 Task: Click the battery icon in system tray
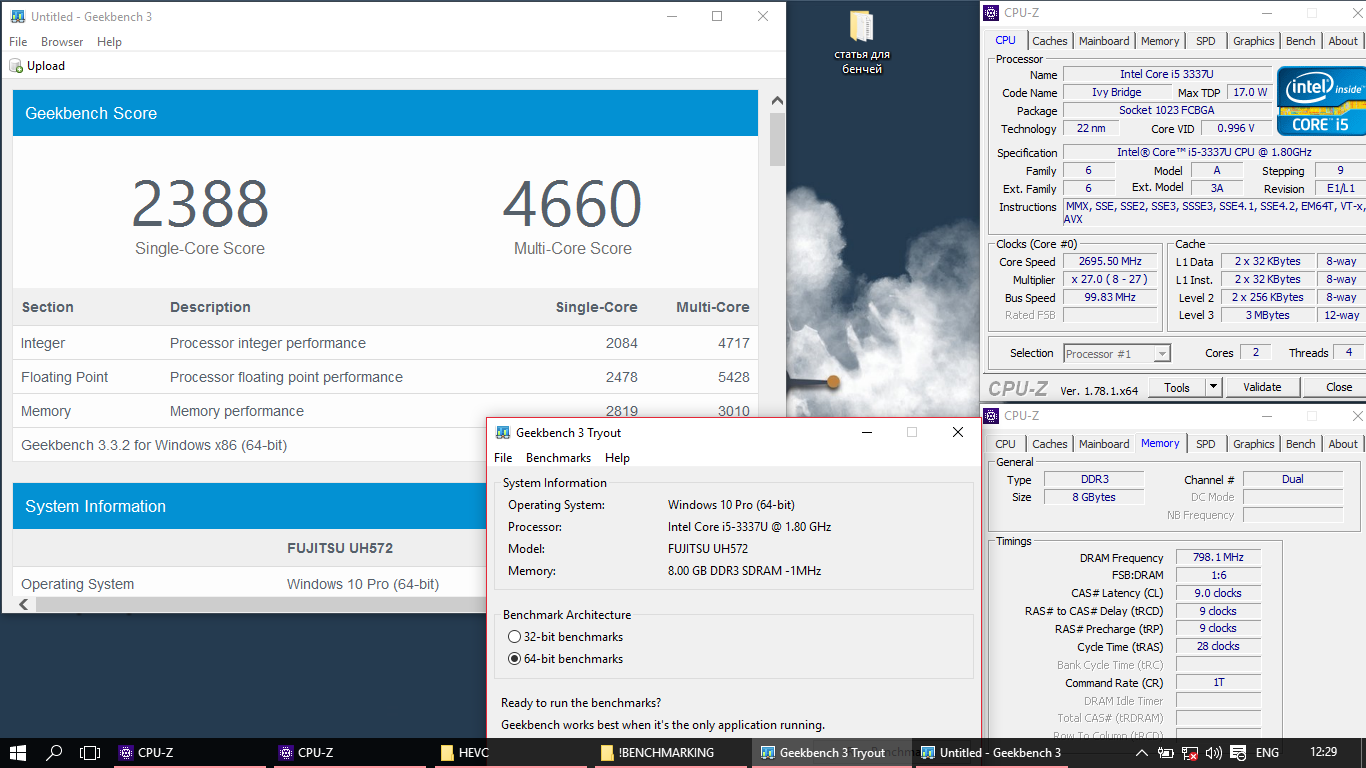[x=1166, y=753]
